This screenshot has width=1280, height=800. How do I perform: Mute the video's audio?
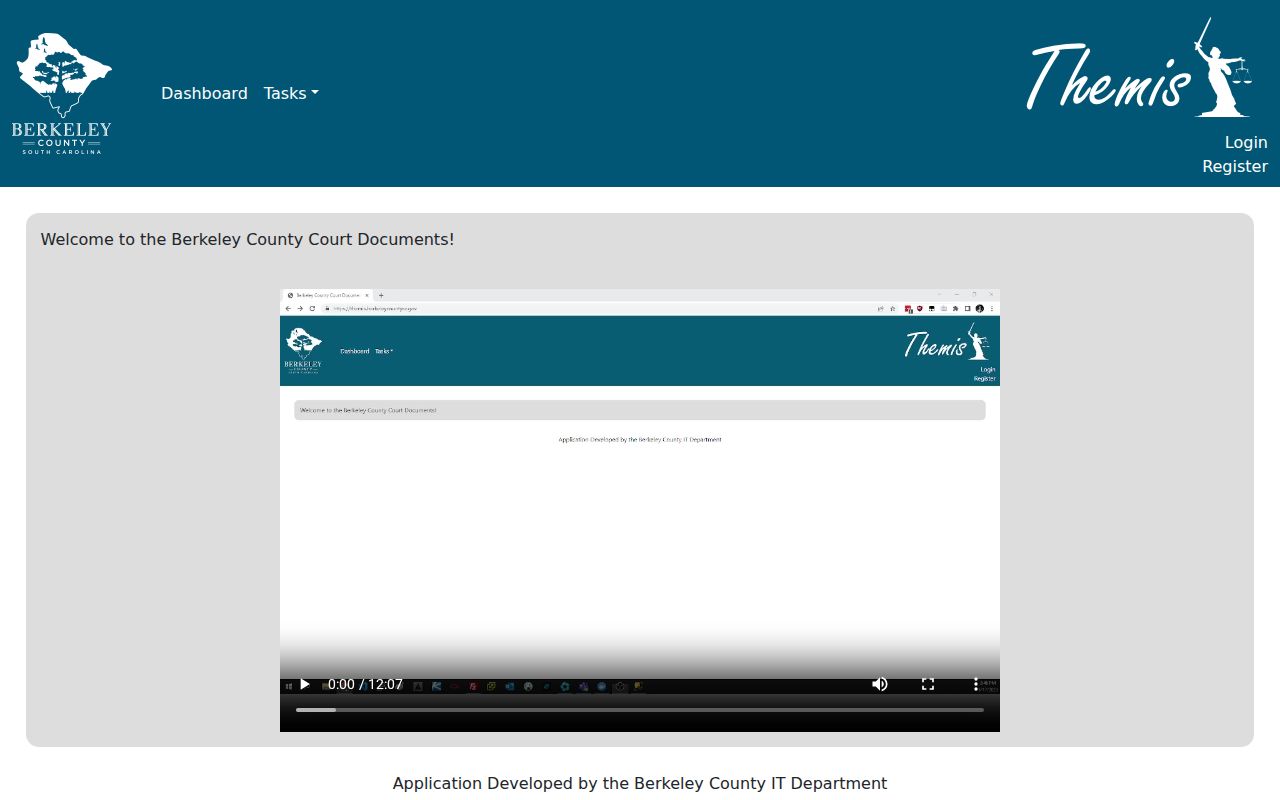pos(880,684)
